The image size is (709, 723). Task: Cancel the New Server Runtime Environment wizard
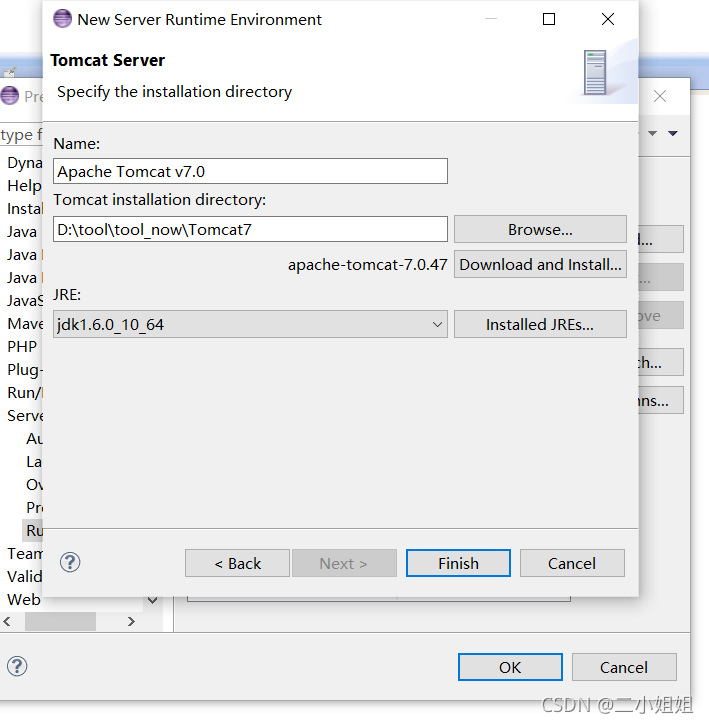tap(572, 563)
